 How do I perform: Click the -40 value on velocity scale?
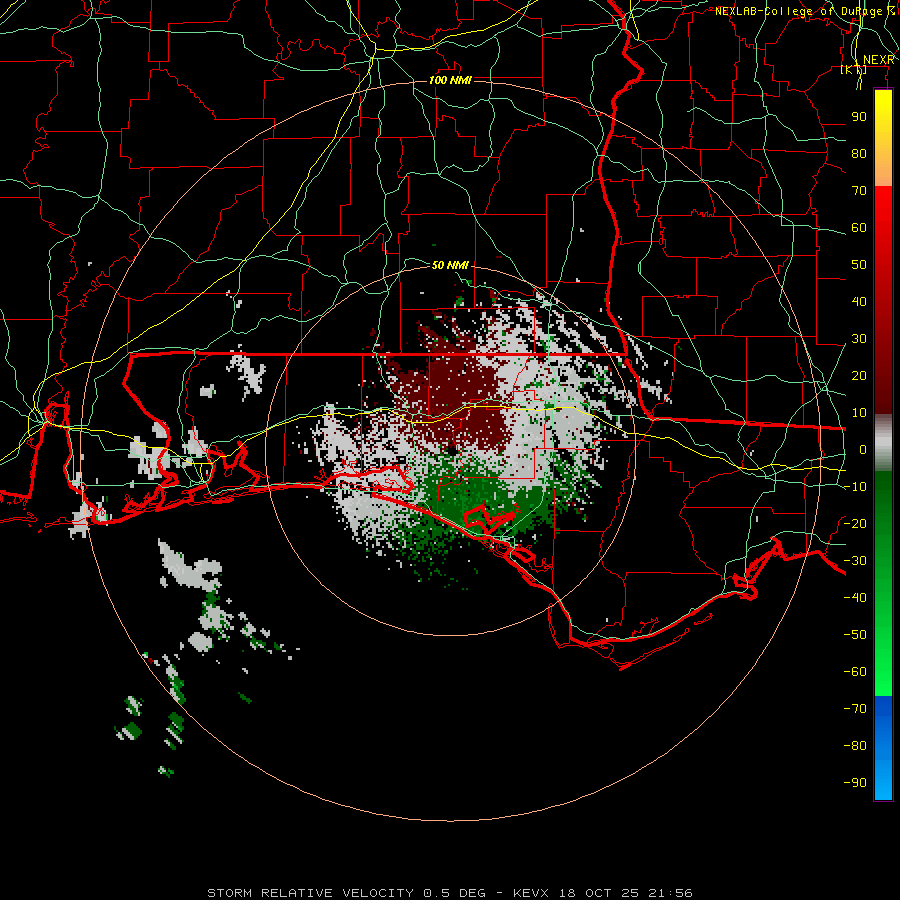(855, 598)
